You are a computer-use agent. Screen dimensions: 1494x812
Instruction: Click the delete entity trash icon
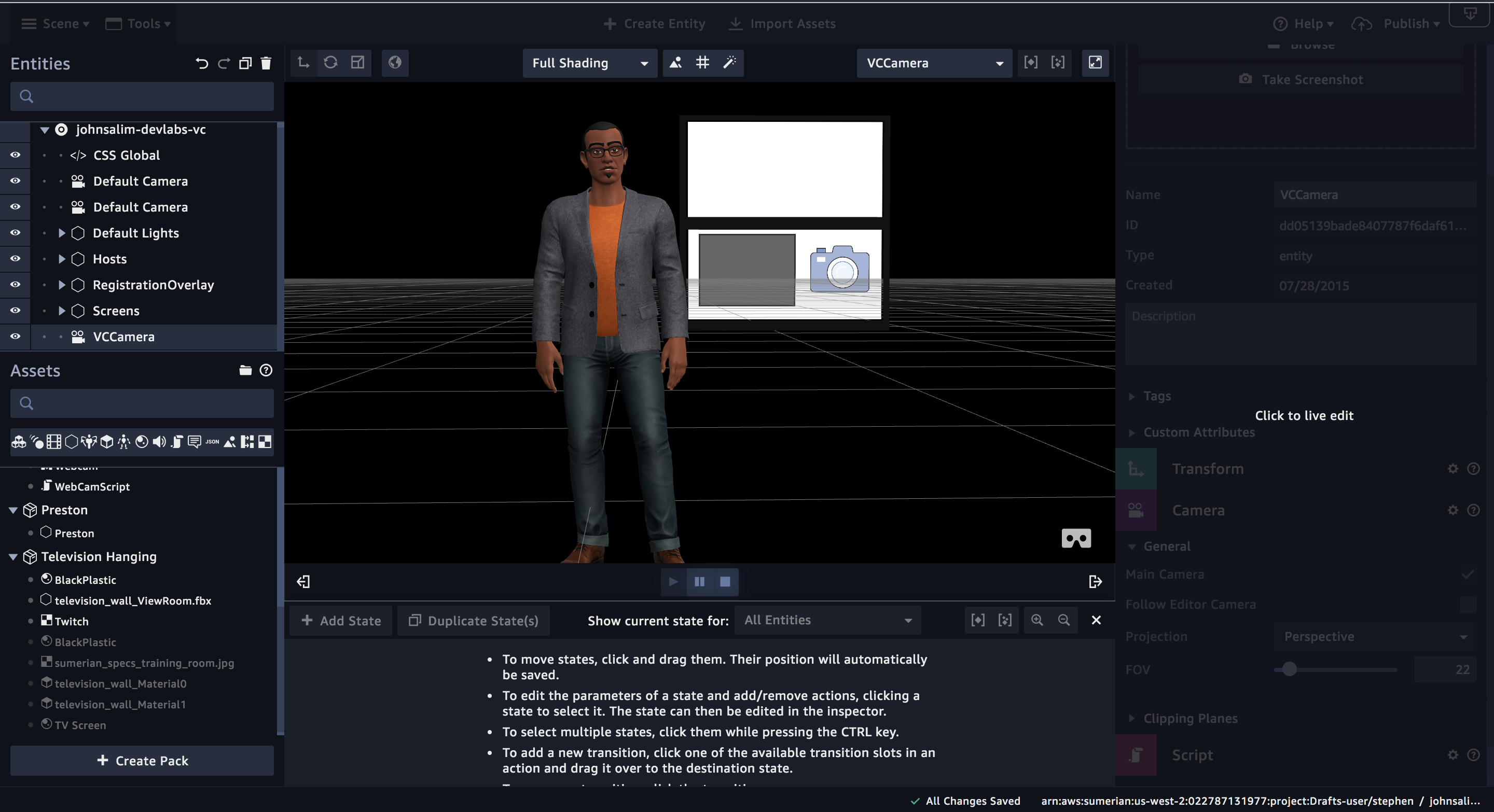click(x=266, y=63)
